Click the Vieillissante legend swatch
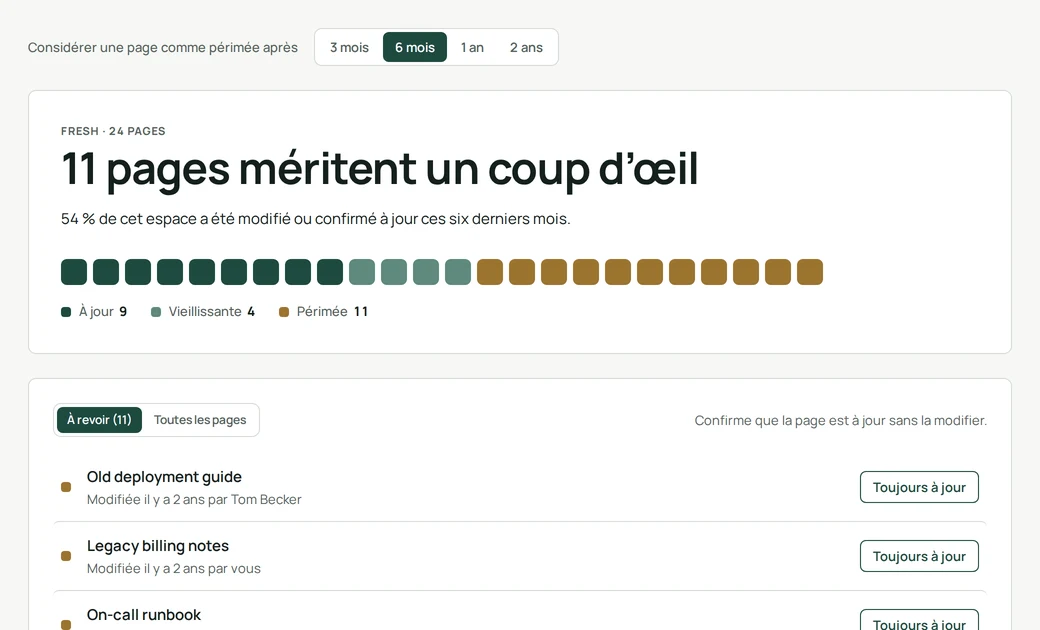The height and width of the screenshot is (630, 1040). coord(156,312)
